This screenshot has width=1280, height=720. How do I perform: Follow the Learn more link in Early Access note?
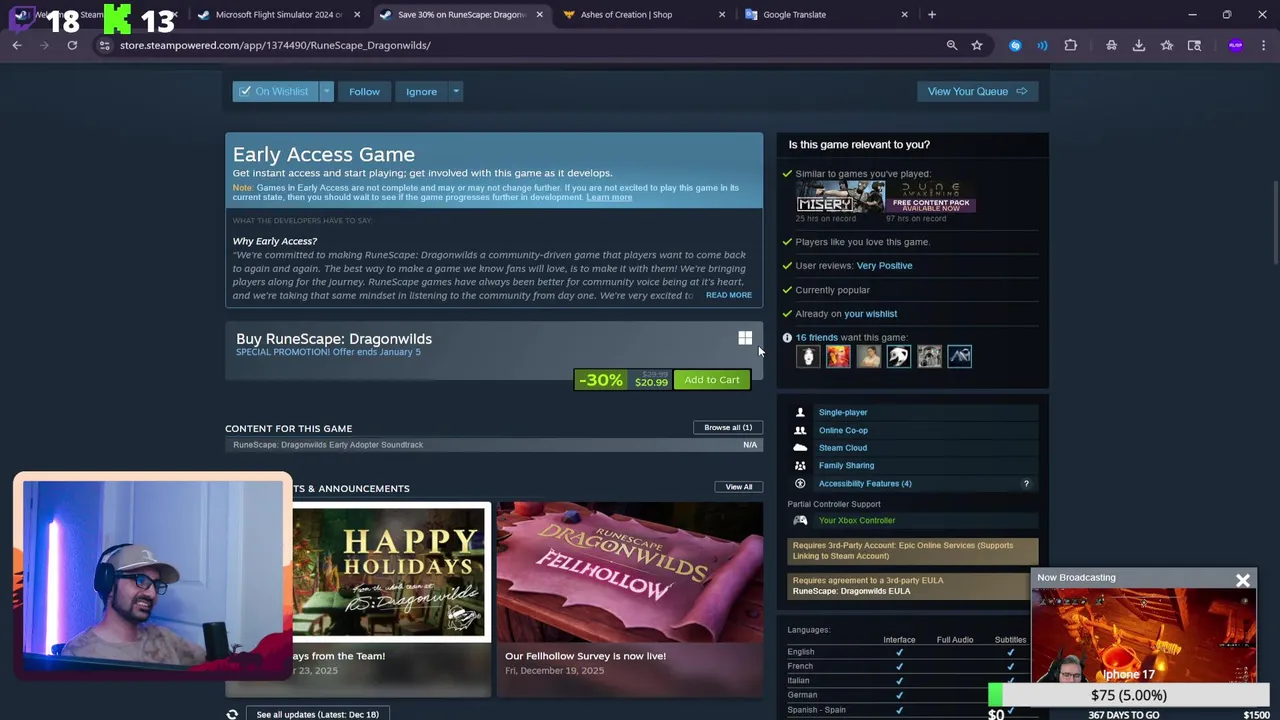click(609, 197)
